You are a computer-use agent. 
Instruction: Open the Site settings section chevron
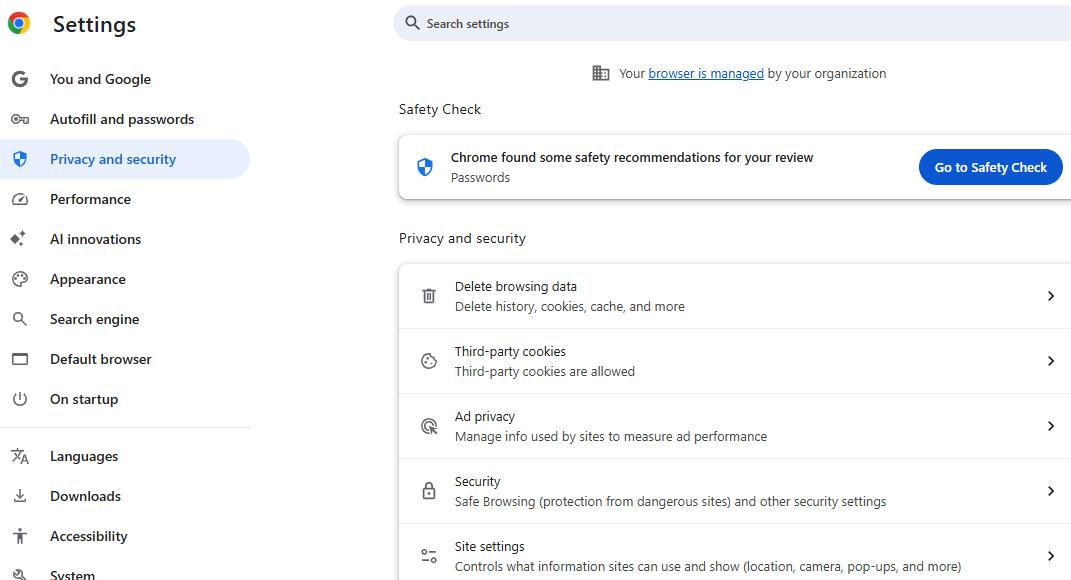click(1050, 556)
